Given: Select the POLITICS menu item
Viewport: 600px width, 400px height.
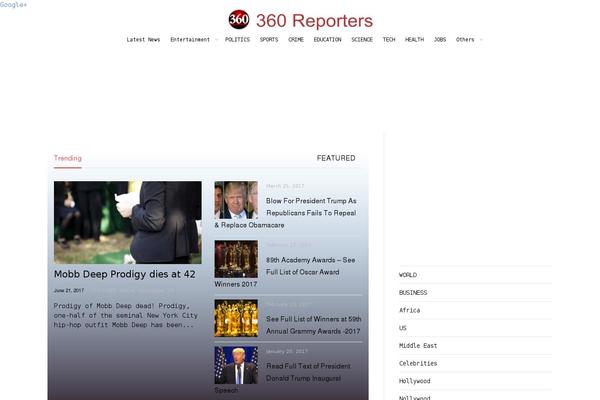Looking at the screenshot, I should [x=237, y=39].
